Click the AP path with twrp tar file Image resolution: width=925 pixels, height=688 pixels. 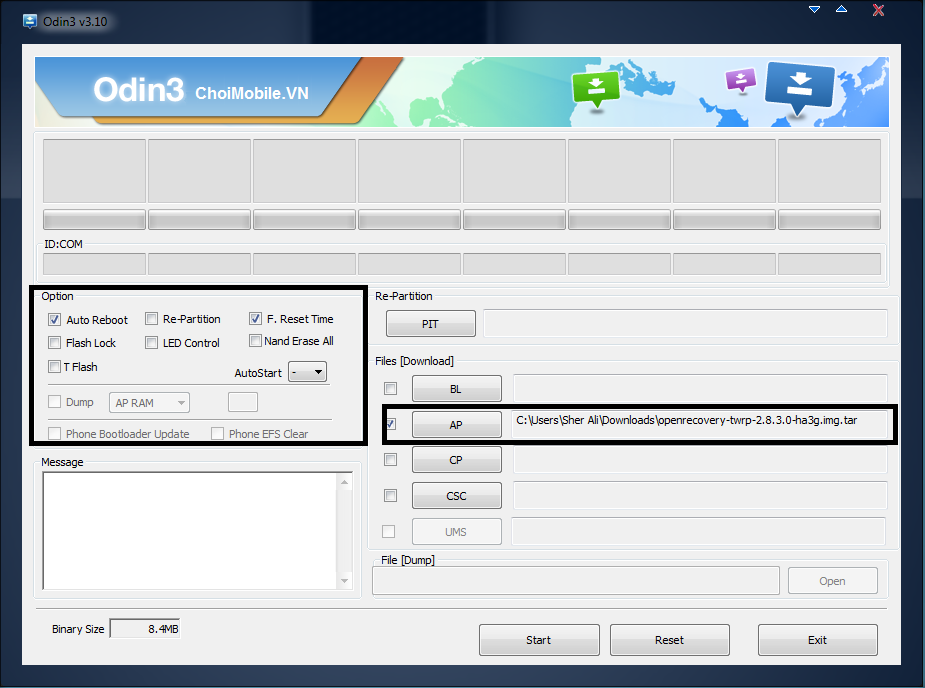coord(700,424)
